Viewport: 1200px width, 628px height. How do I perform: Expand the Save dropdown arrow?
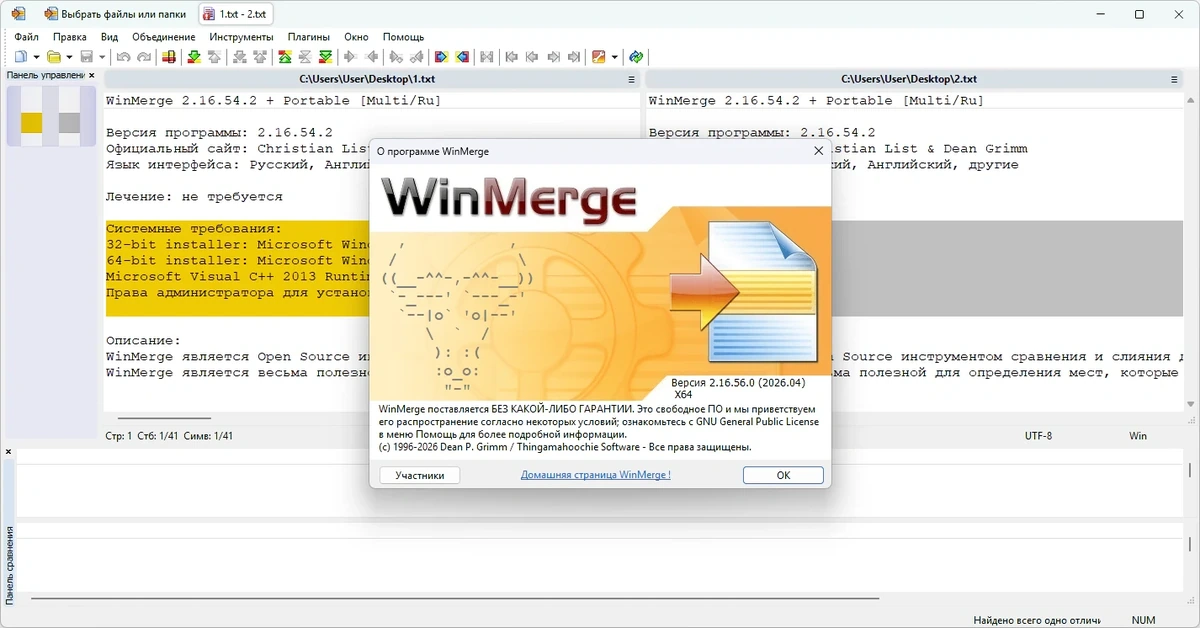(102, 57)
